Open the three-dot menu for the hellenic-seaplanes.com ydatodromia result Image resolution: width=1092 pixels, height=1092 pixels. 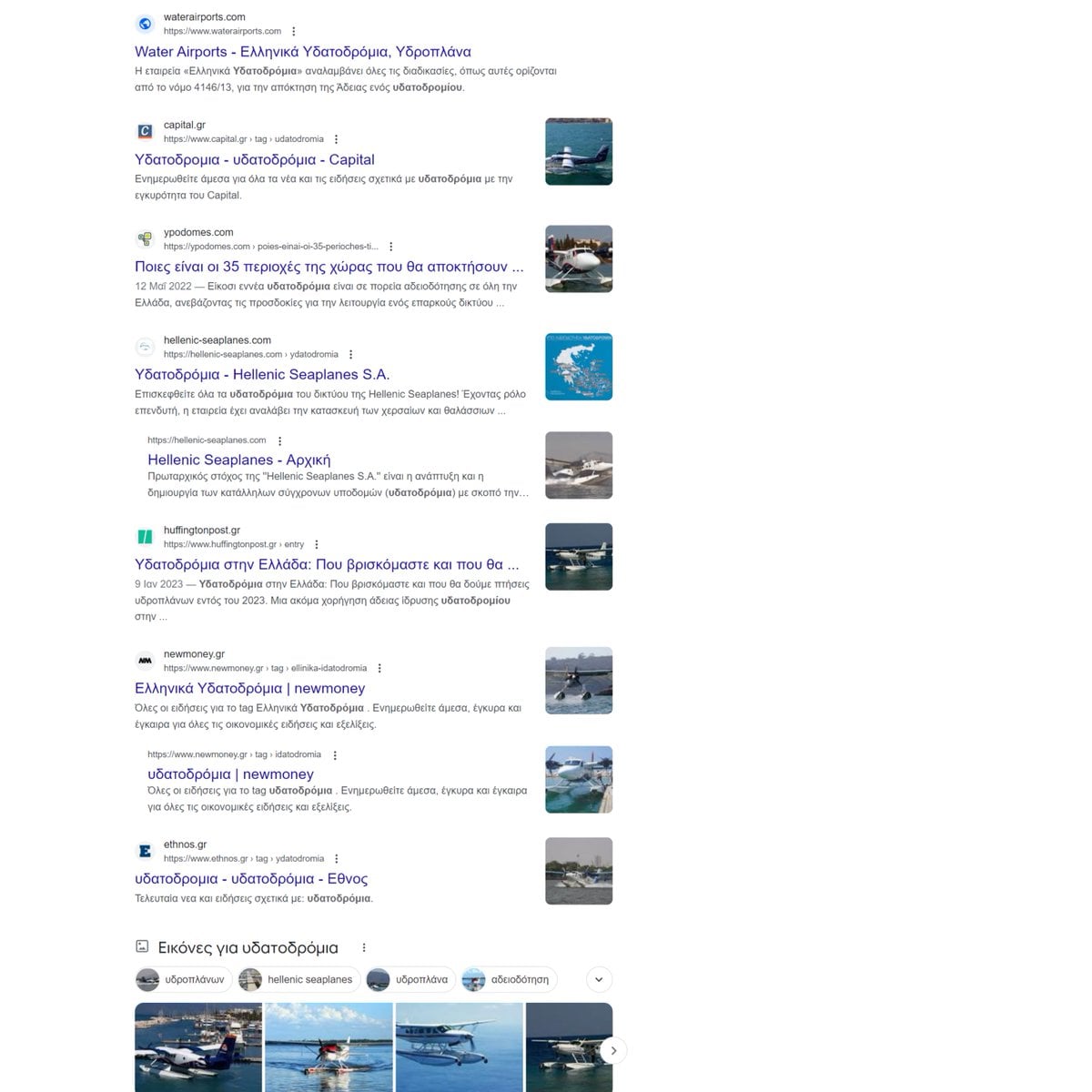(350, 355)
